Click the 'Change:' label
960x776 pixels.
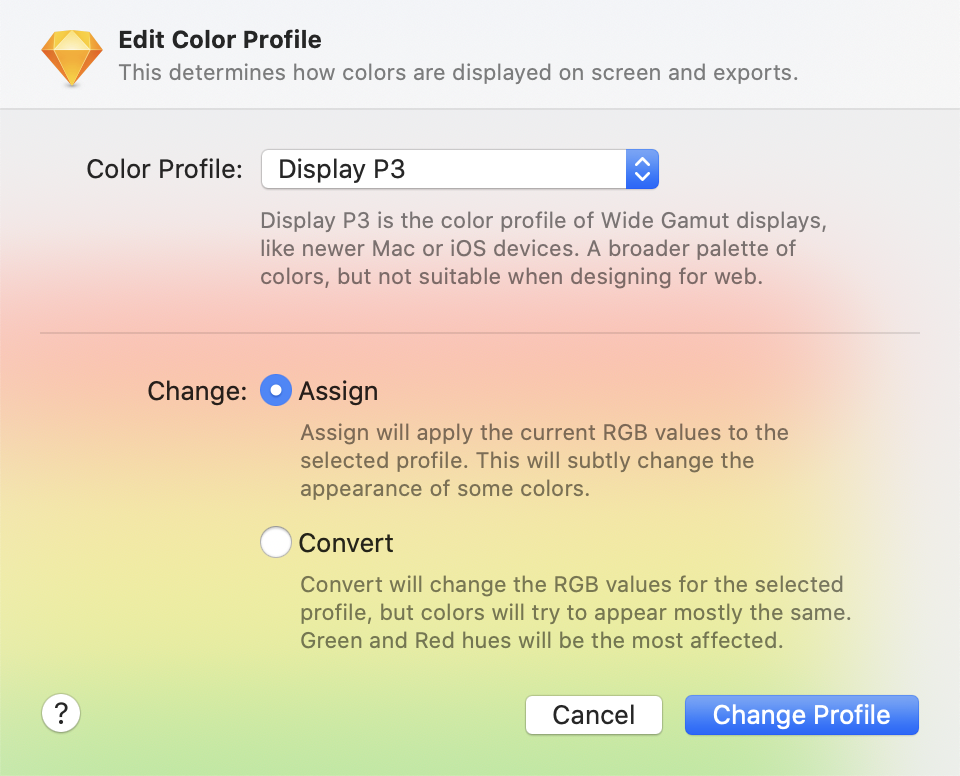(x=197, y=391)
